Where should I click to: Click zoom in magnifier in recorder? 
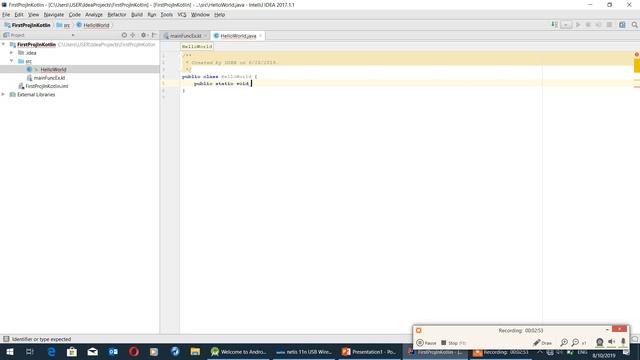pyautogui.click(x=564, y=342)
